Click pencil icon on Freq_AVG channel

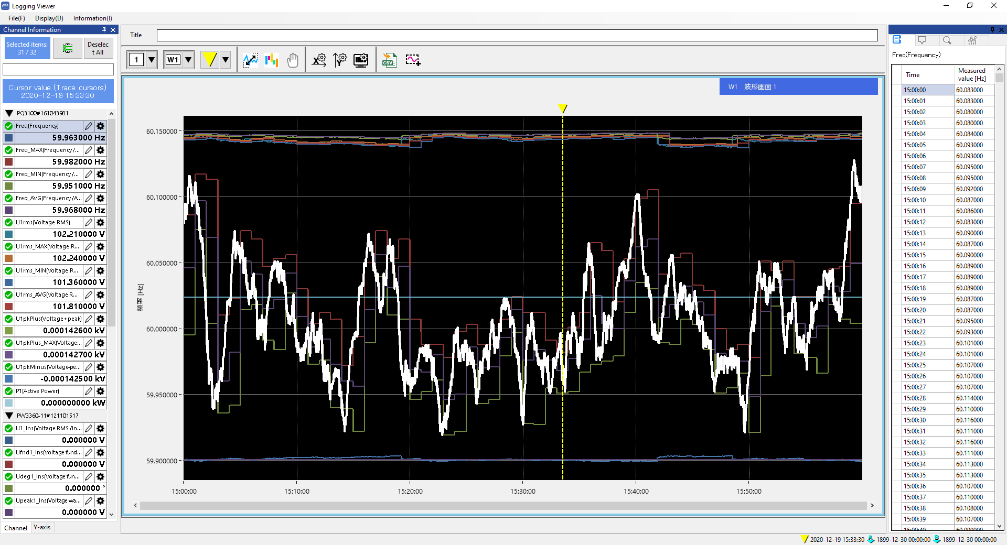[89, 198]
